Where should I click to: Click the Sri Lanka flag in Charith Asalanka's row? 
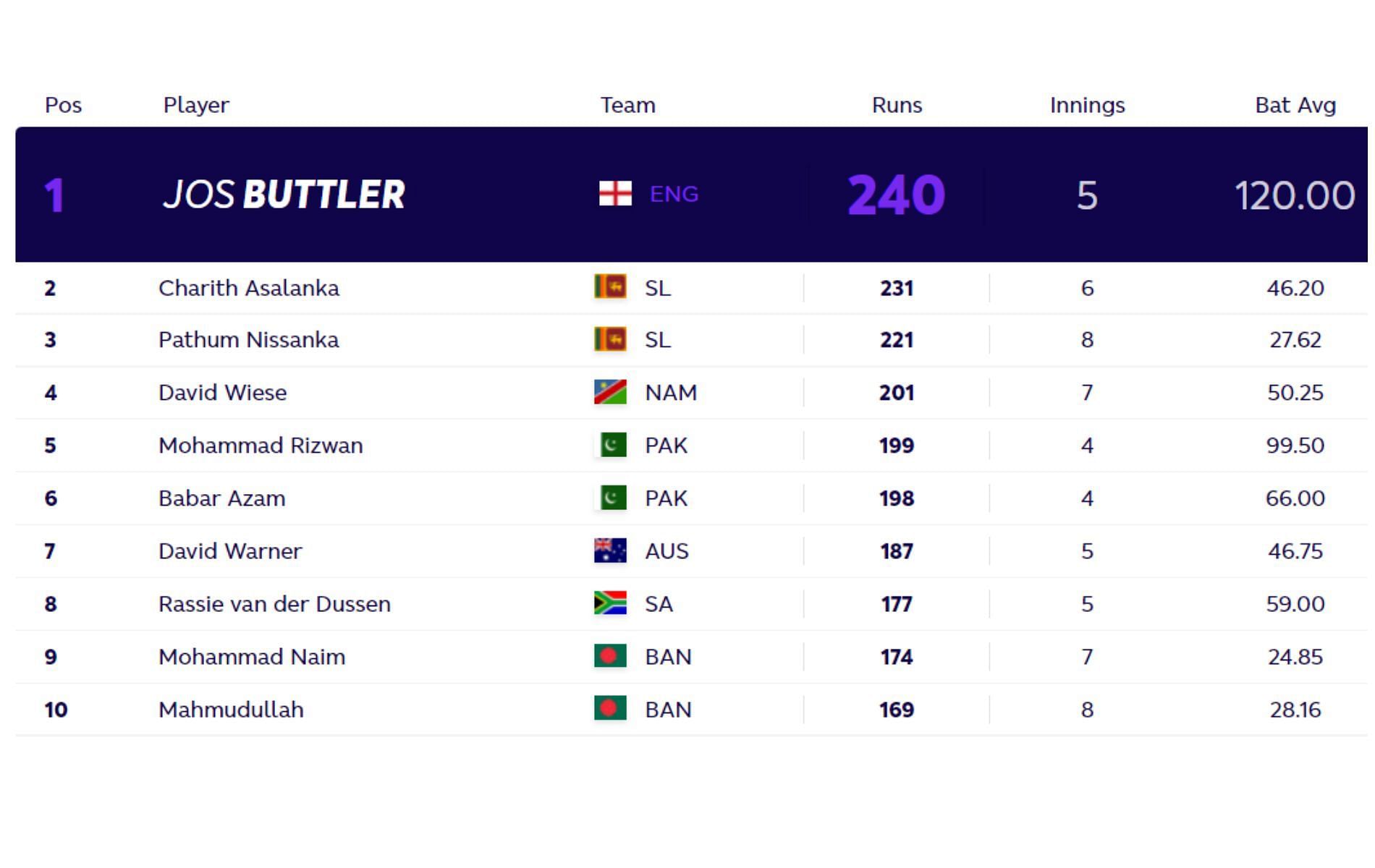pos(610,286)
